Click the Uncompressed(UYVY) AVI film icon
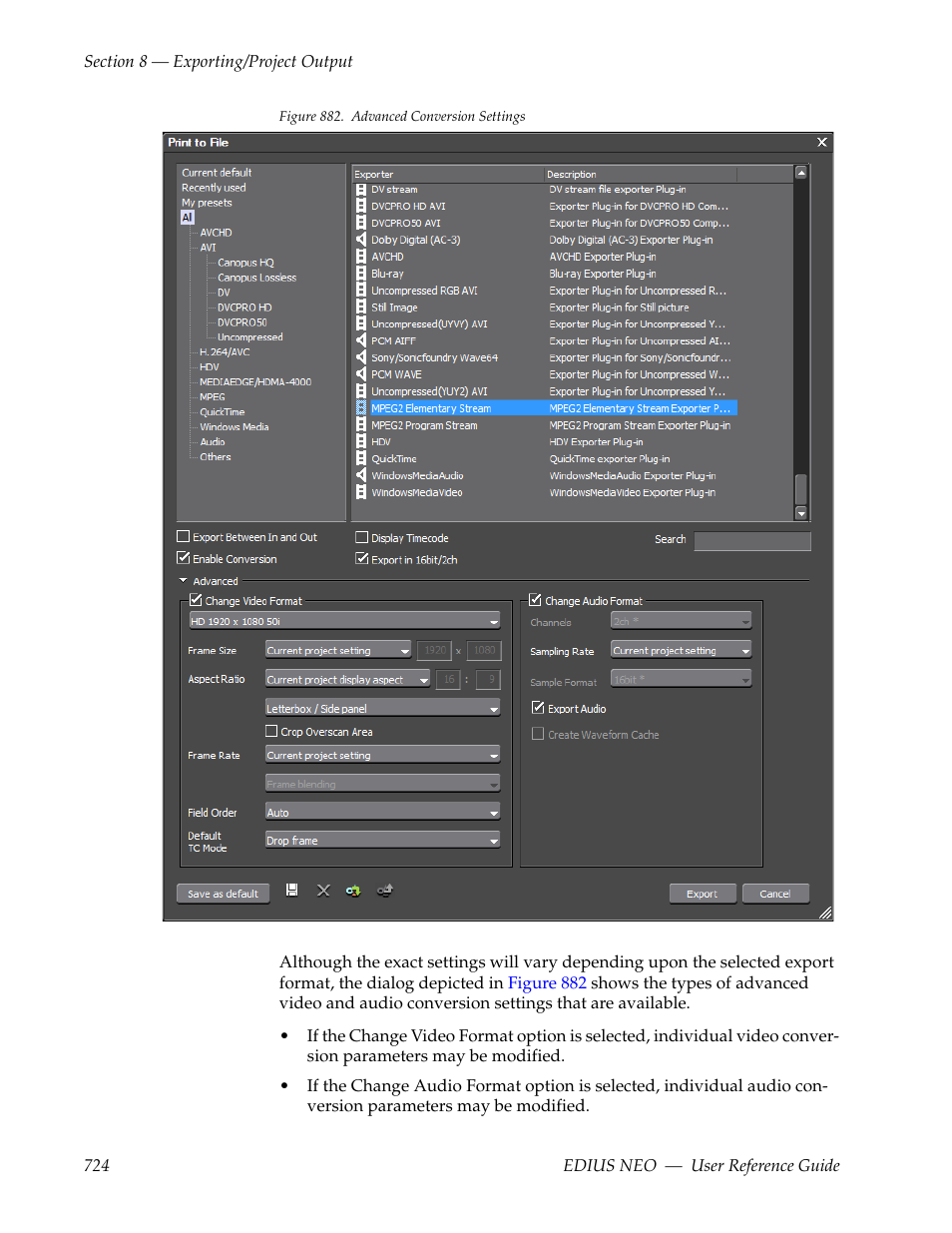The height and width of the screenshot is (1233, 952). coord(361,323)
